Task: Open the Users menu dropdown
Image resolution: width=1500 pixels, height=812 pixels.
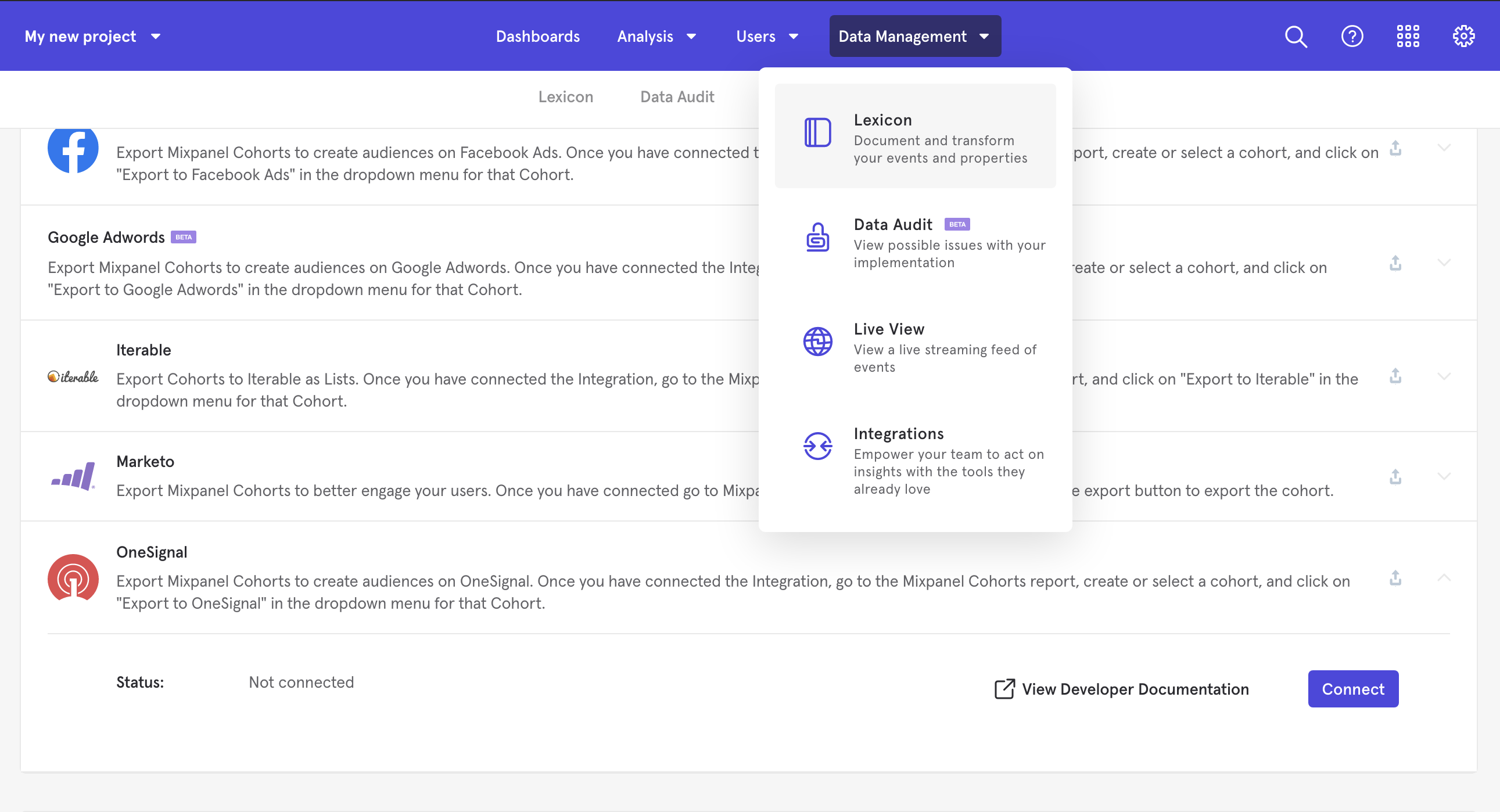Action: pyautogui.click(x=766, y=37)
